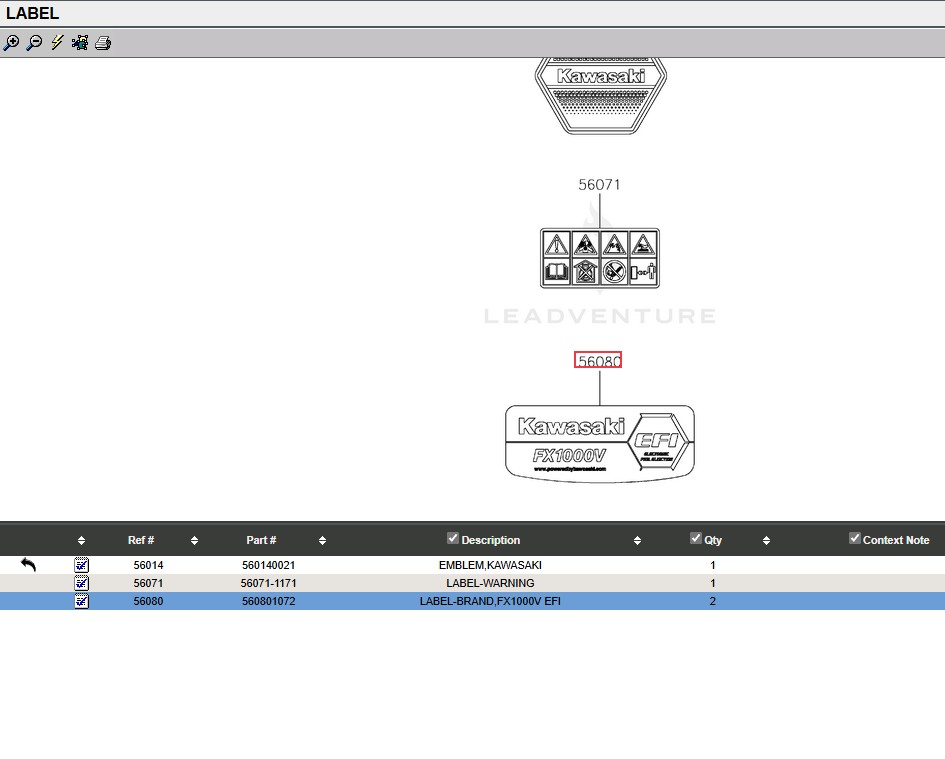The width and height of the screenshot is (945, 759).
Task: Click the zoom in magnifier icon
Action: pos(11,43)
